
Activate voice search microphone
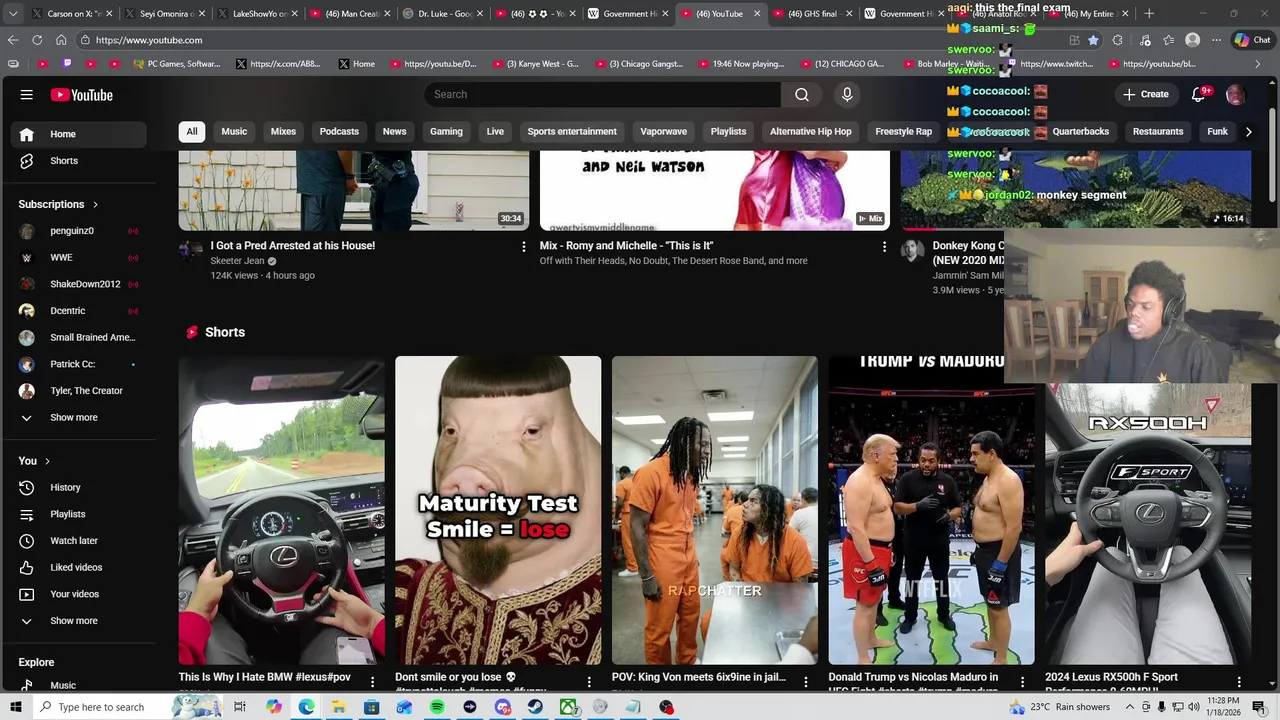pos(847,94)
